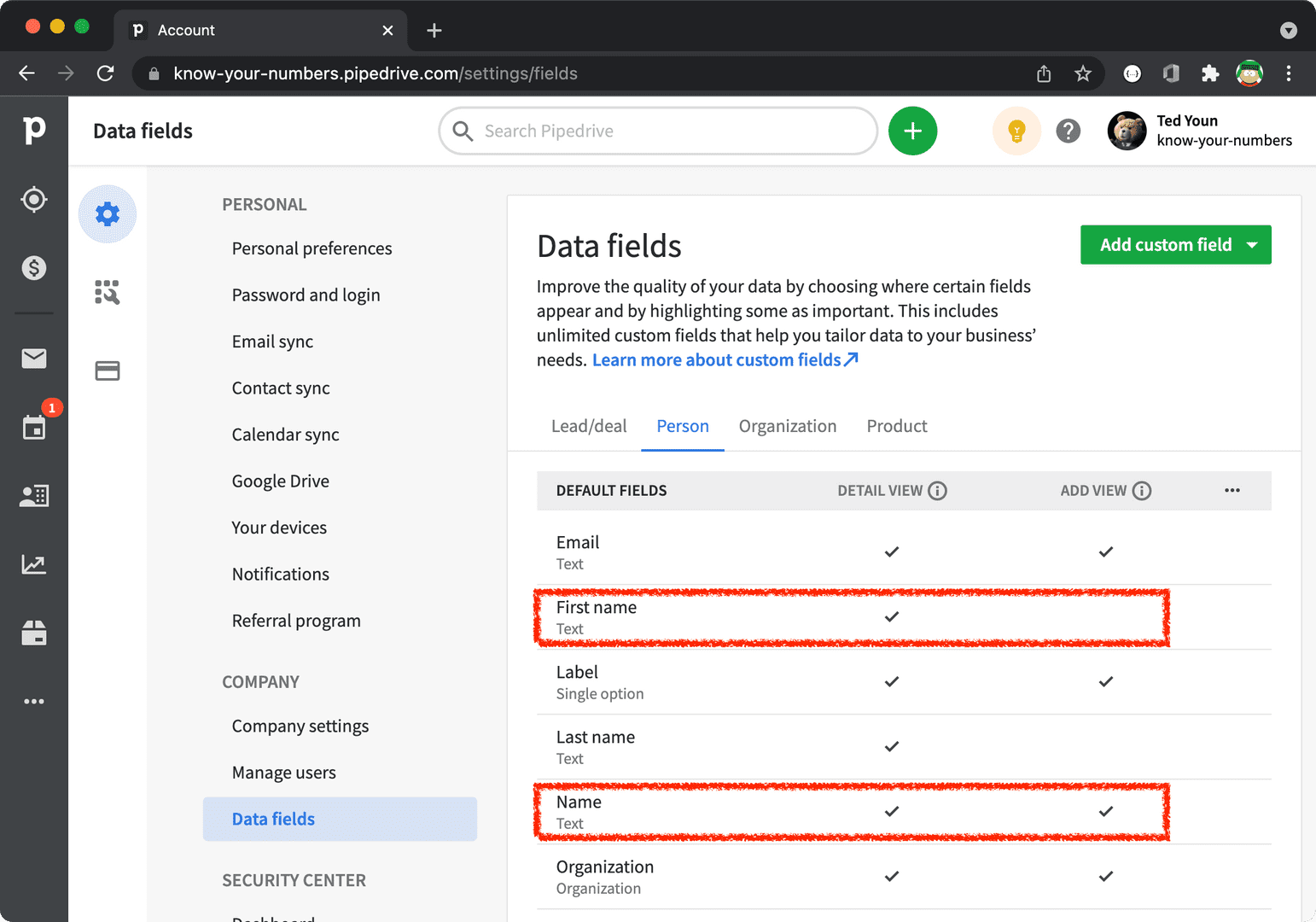Viewport: 1316px width, 922px height.
Task: Open Email sync settings
Action: click(273, 341)
